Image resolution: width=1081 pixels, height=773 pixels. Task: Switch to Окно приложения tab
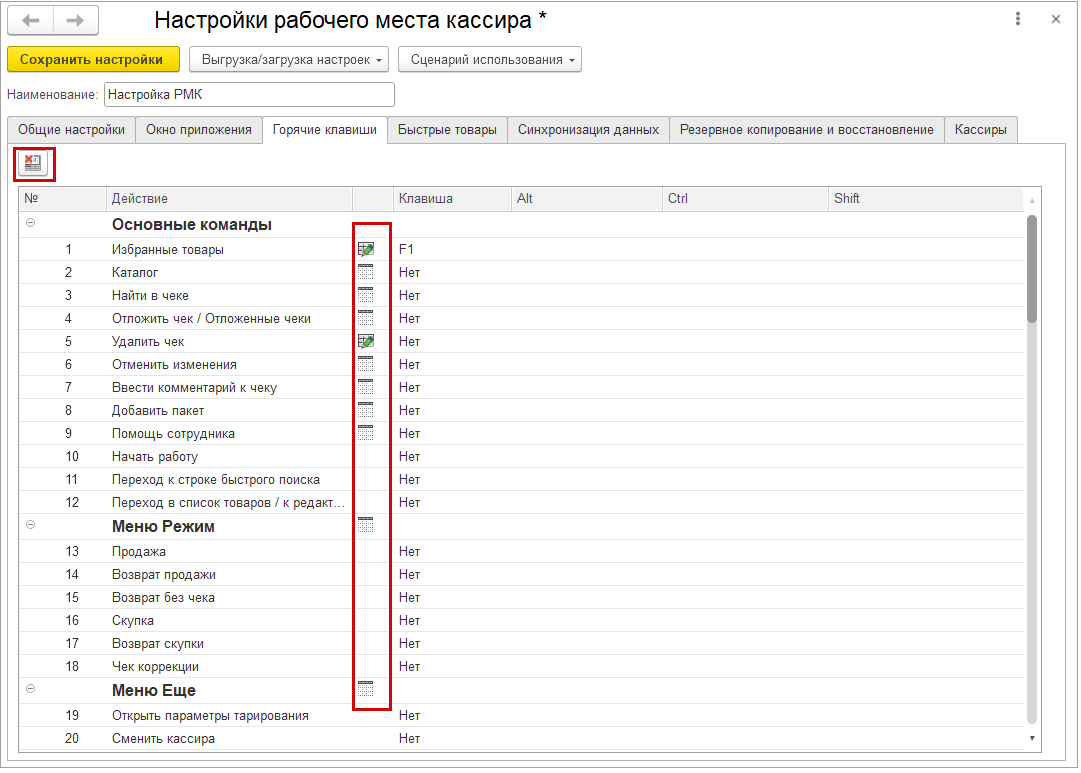click(199, 130)
